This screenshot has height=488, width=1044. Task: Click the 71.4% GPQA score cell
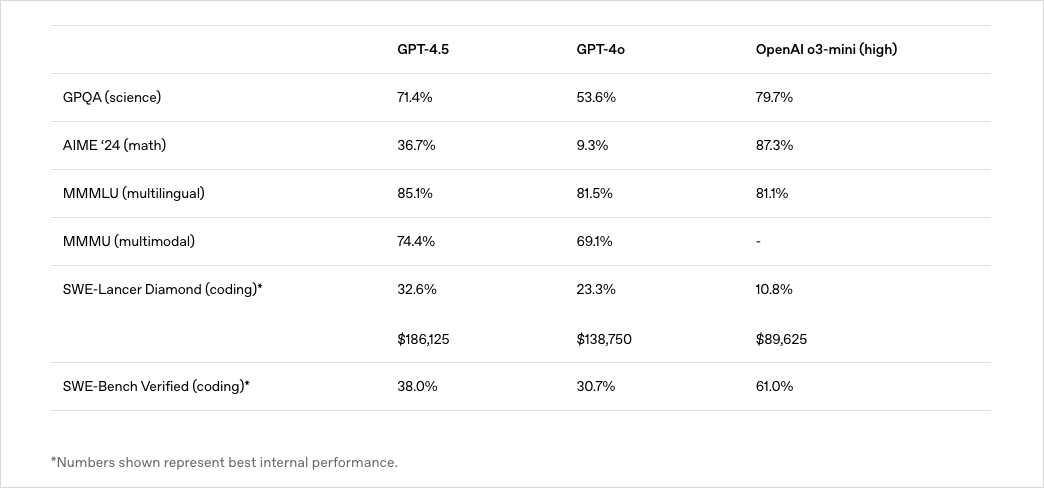point(416,97)
